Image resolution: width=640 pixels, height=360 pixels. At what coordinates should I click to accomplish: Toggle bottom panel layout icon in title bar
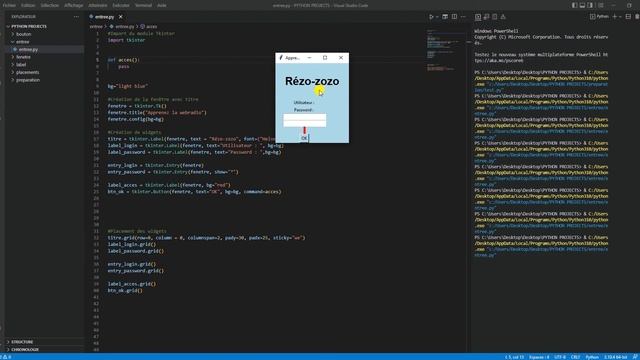582,5
